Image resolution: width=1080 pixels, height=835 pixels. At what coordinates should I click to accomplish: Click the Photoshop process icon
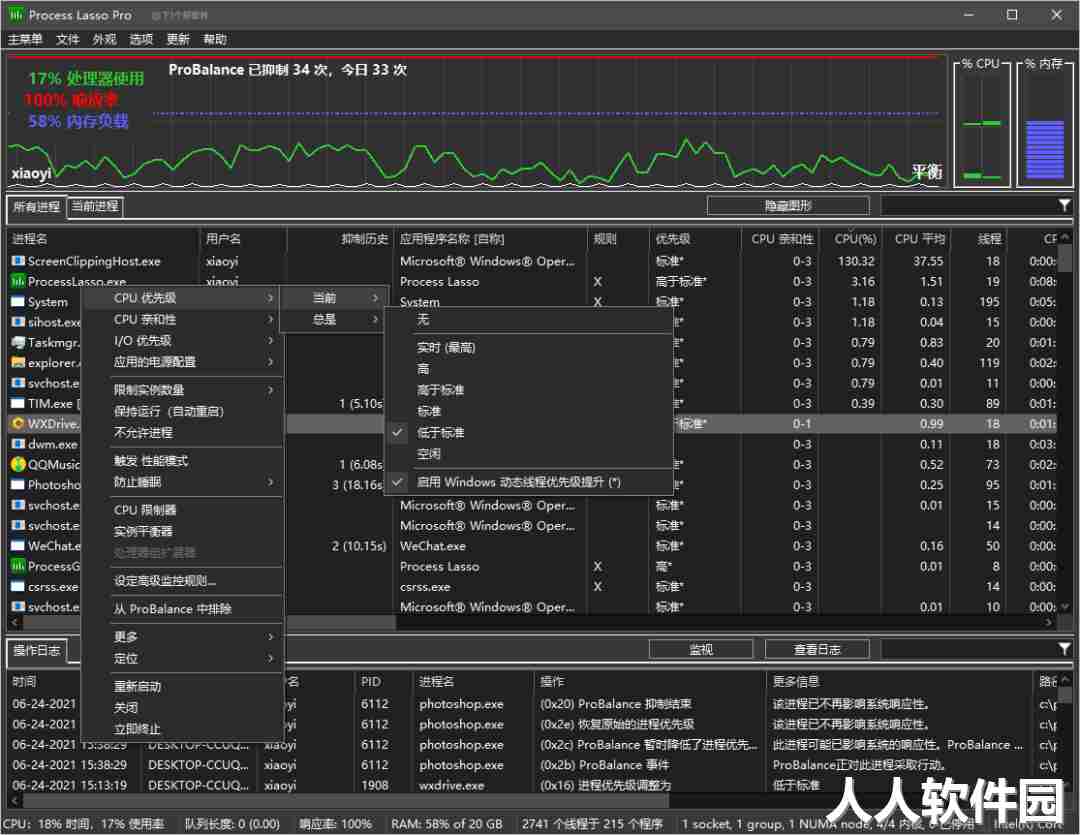pyautogui.click(x=18, y=484)
